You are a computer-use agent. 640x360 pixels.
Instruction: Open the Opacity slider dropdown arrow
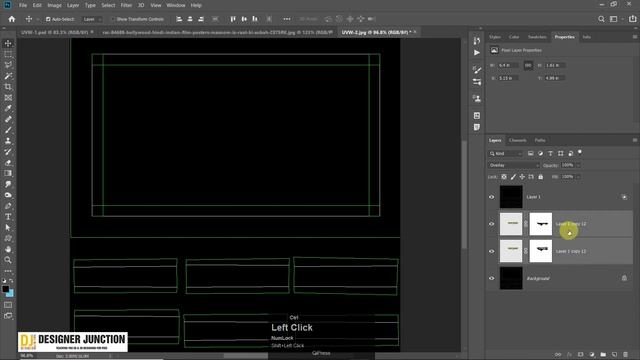pos(578,165)
